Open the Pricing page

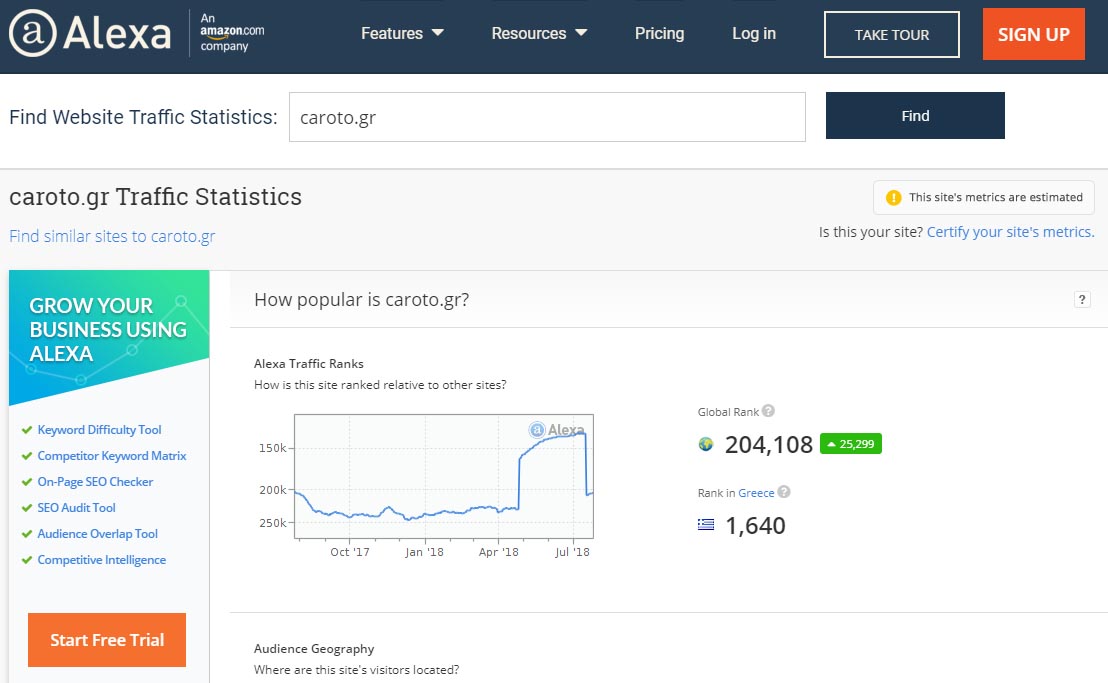659,34
